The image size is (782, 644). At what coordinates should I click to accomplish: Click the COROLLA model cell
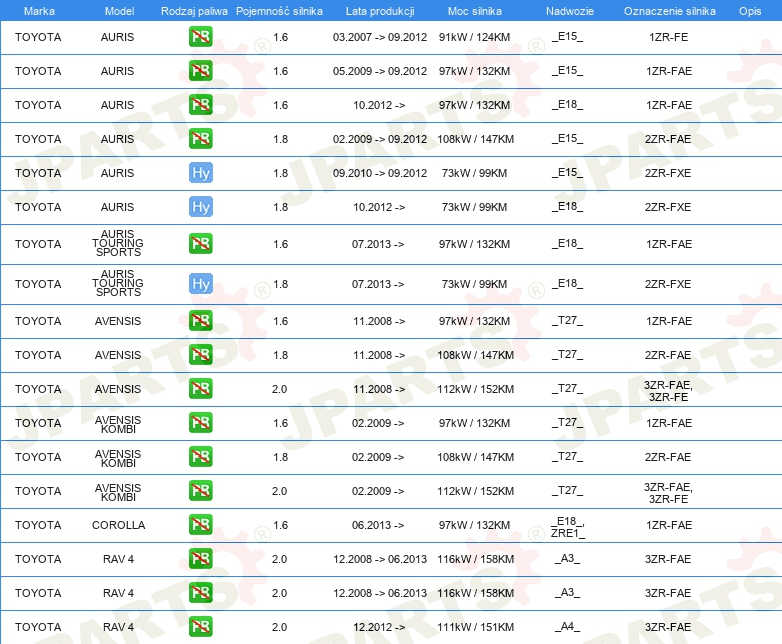pyautogui.click(x=118, y=525)
